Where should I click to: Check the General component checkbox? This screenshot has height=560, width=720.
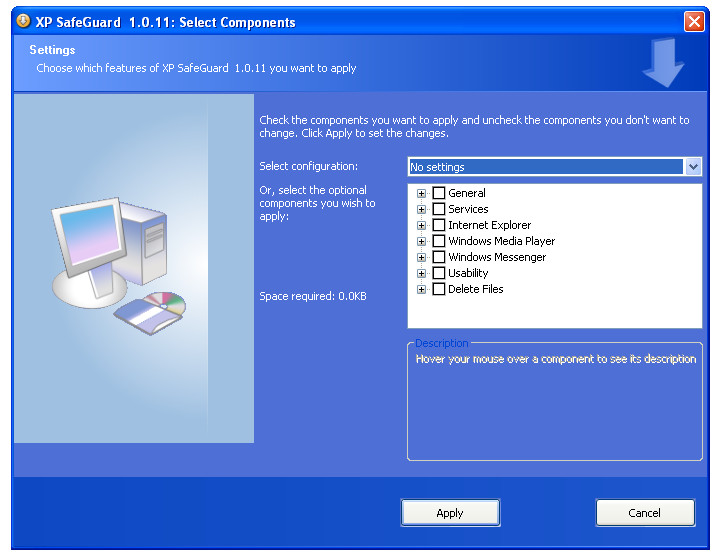tap(439, 193)
